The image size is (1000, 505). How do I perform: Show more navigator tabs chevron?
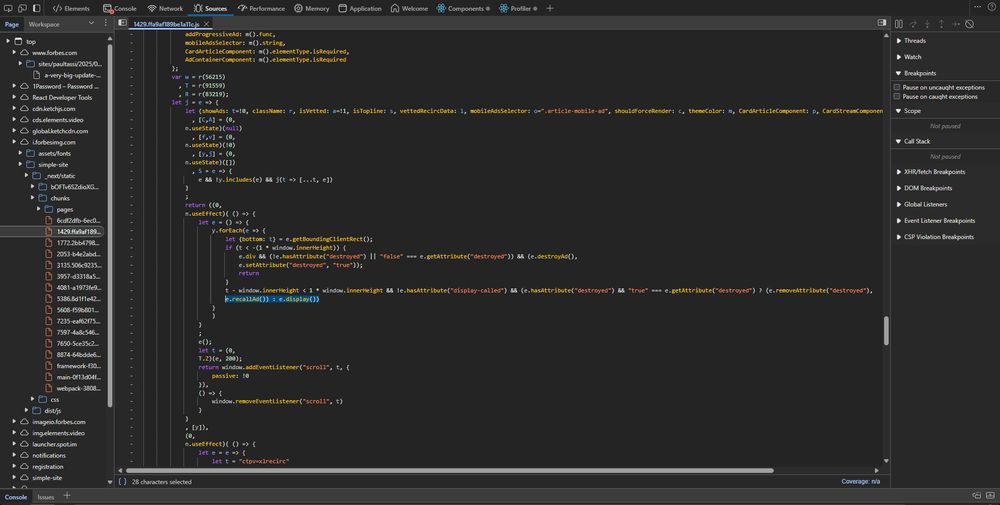pyautogui.click(x=91, y=23)
